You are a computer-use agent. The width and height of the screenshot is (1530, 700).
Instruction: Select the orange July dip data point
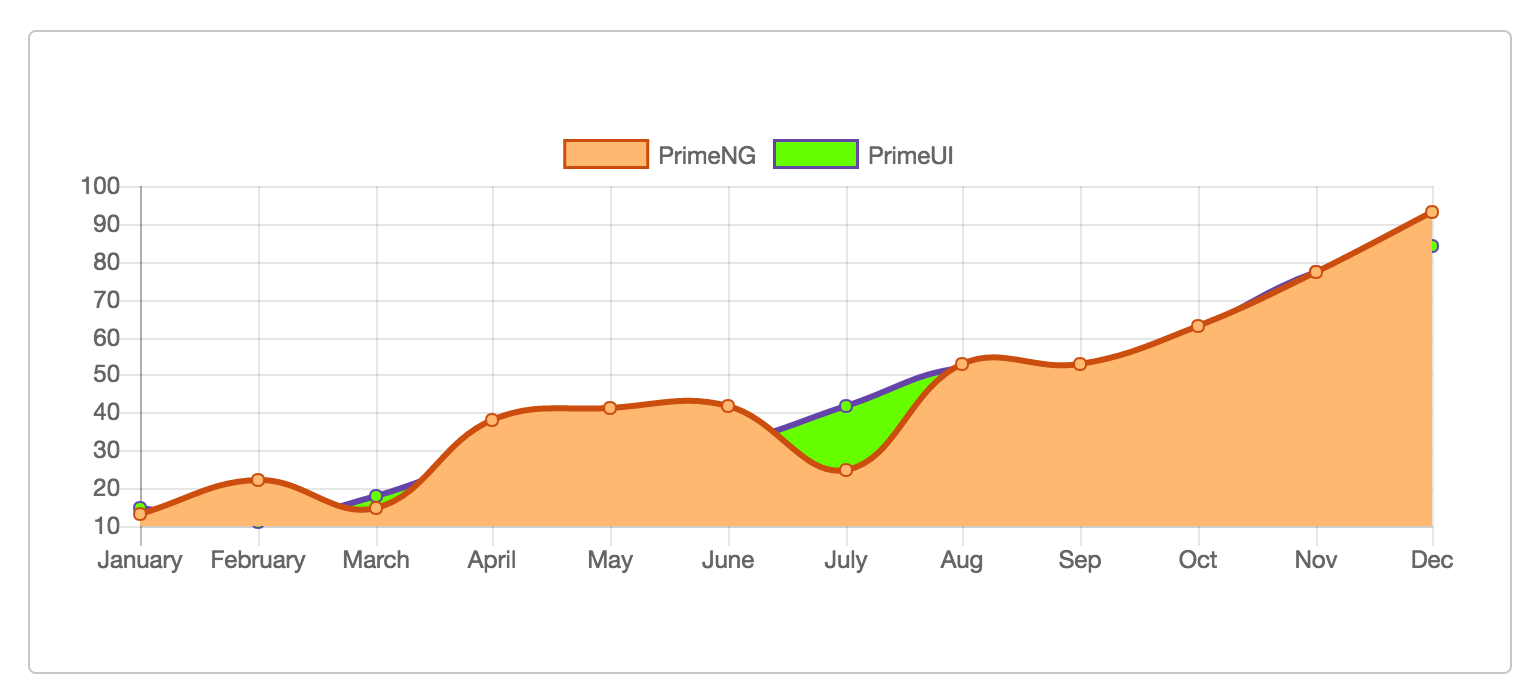(846, 468)
